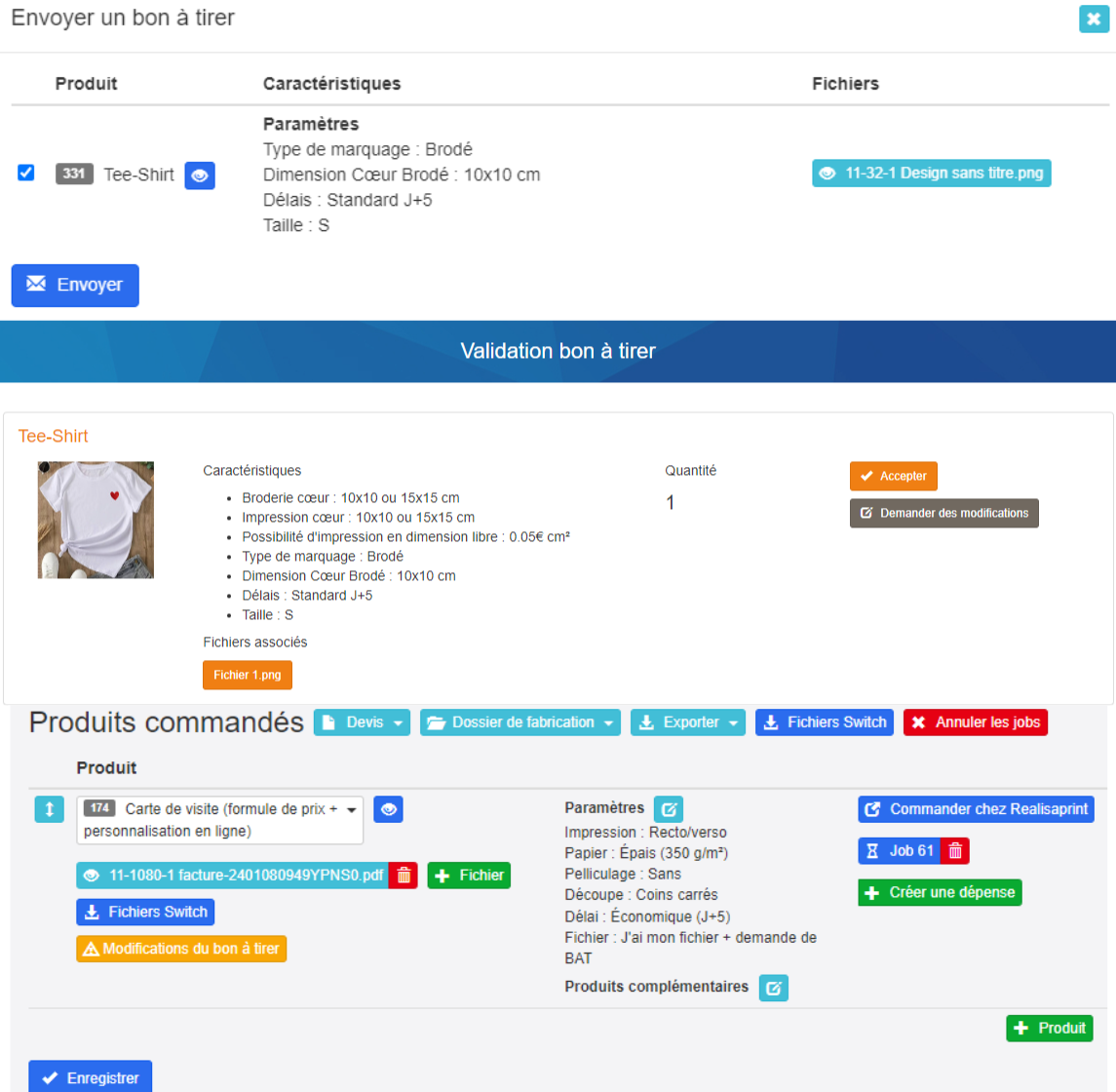Uncheck the Tee-Shirt product checkbox

[26, 173]
